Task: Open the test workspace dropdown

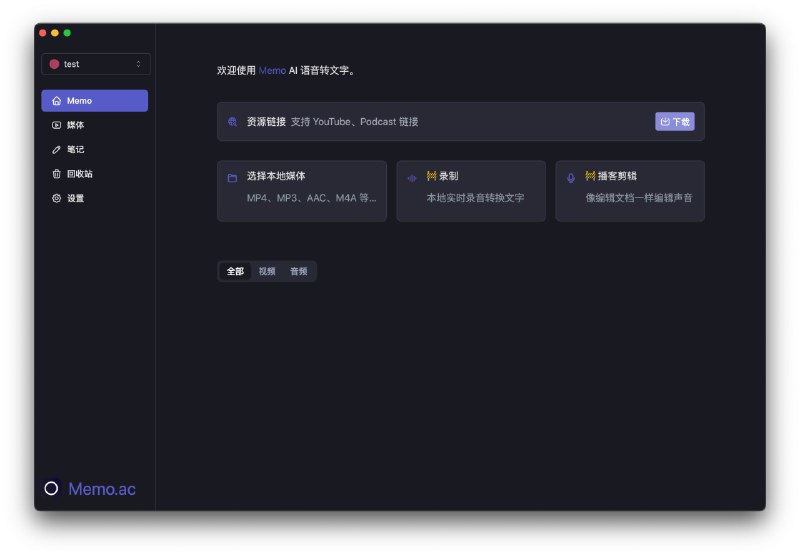Action: click(x=96, y=64)
